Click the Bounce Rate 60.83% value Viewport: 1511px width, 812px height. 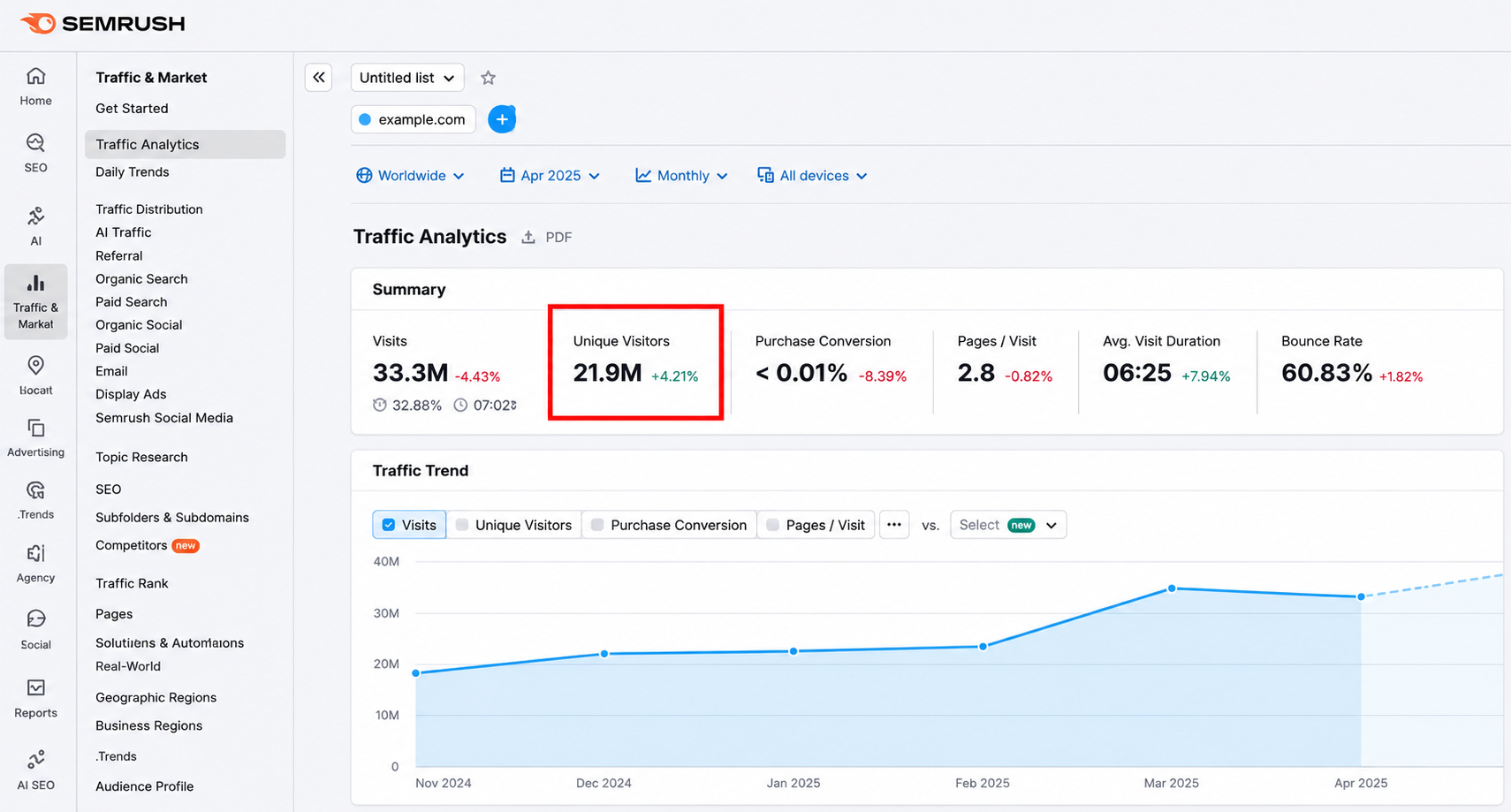tap(1326, 373)
